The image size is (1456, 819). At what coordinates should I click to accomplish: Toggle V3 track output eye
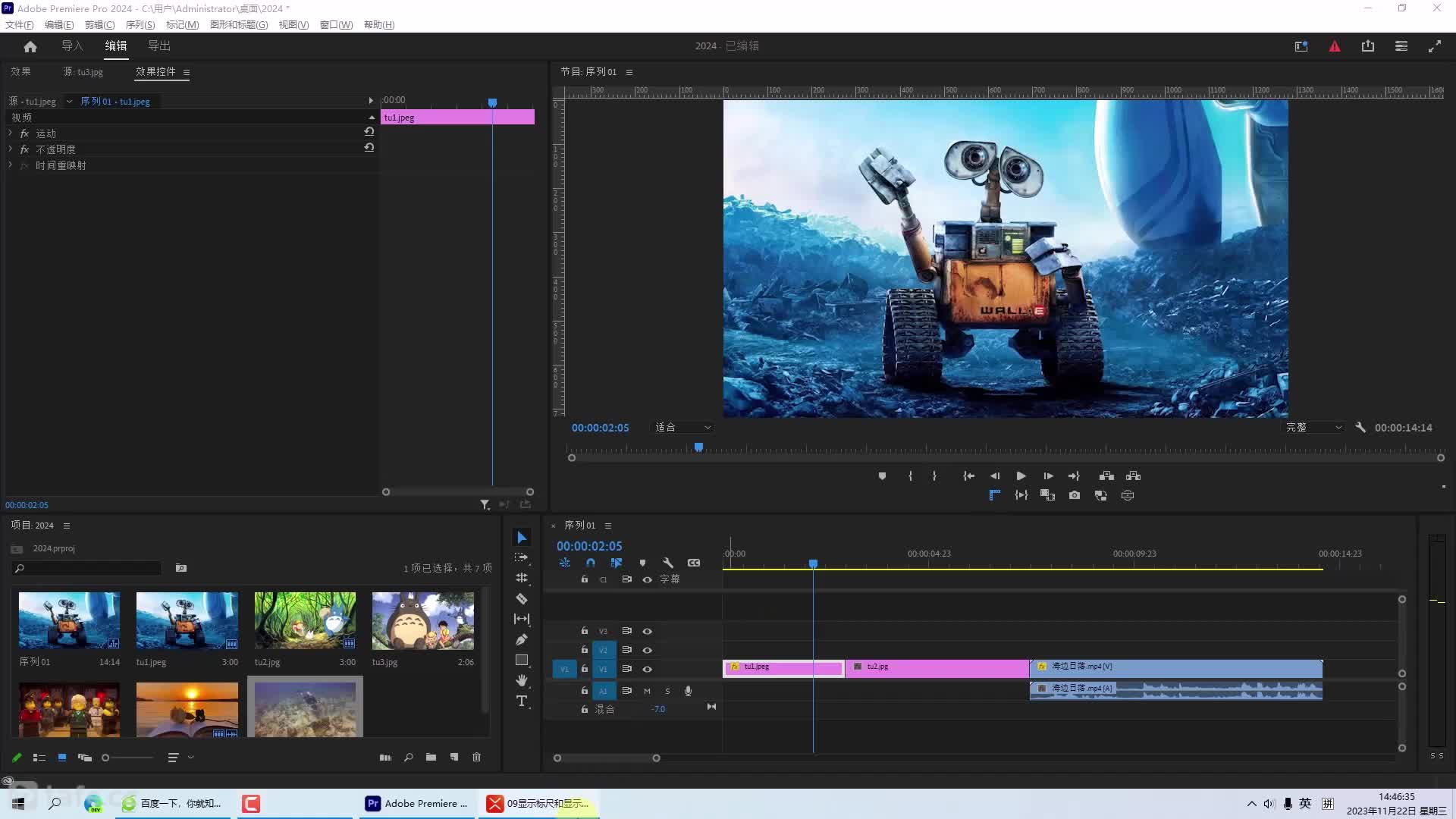tap(648, 631)
